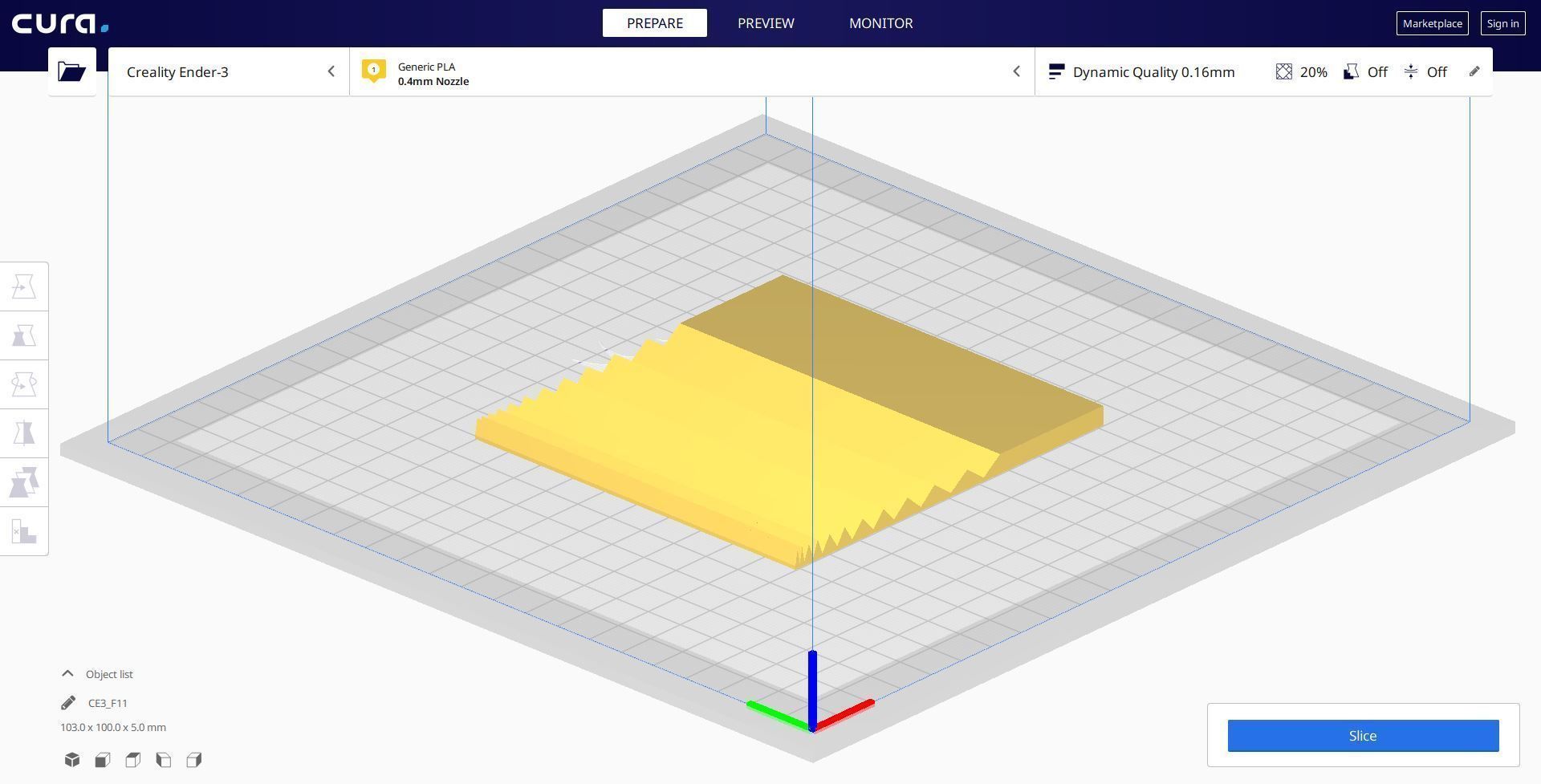
Task: Switch to left side view
Action: pyautogui.click(x=164, y=760)
